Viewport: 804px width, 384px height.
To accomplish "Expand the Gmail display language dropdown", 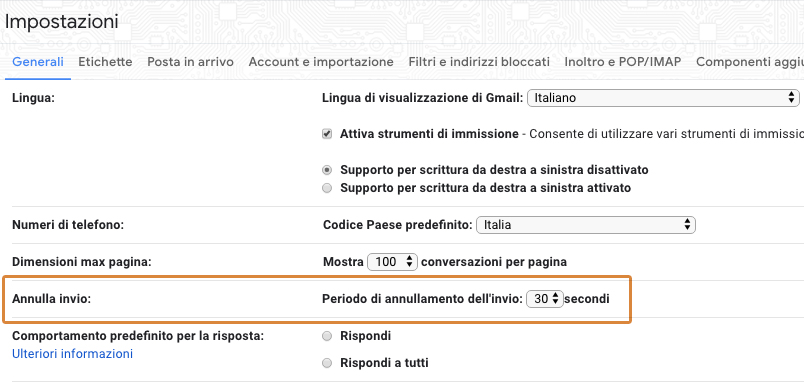I will point(664,97).
